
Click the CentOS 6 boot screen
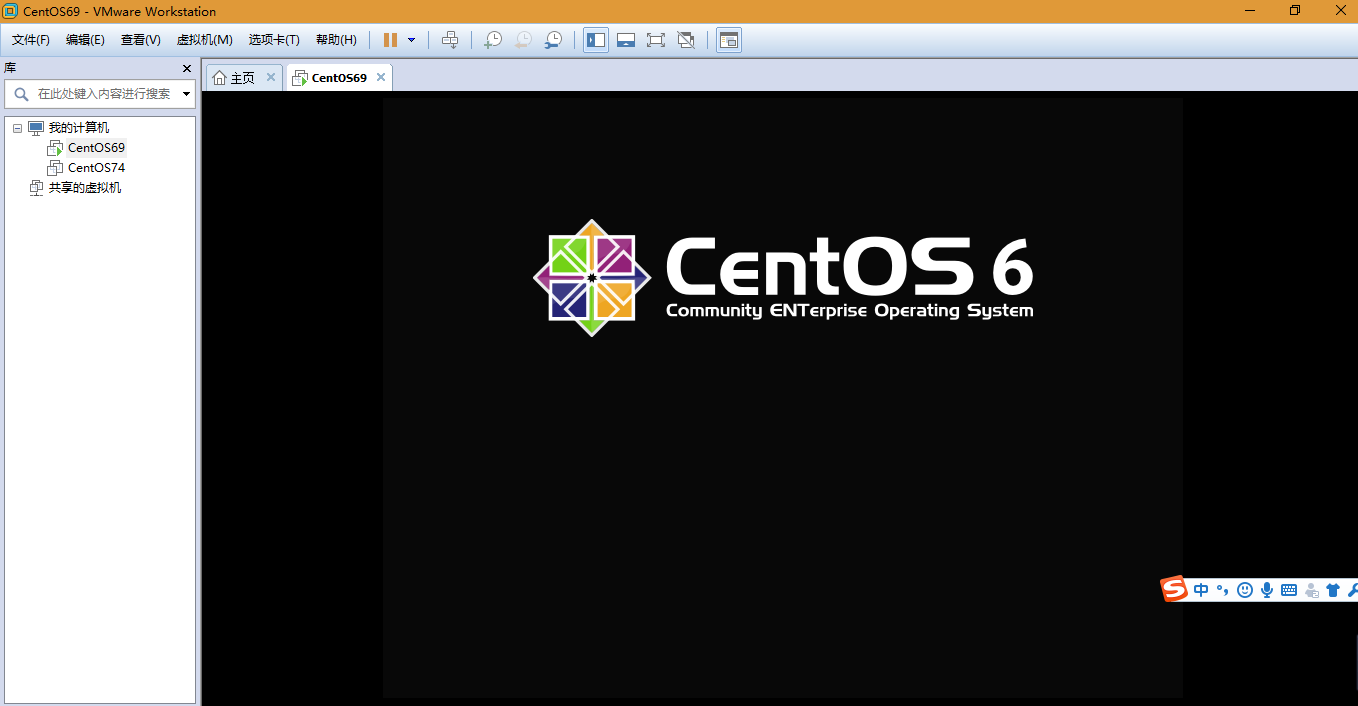[x=782, y=397]
